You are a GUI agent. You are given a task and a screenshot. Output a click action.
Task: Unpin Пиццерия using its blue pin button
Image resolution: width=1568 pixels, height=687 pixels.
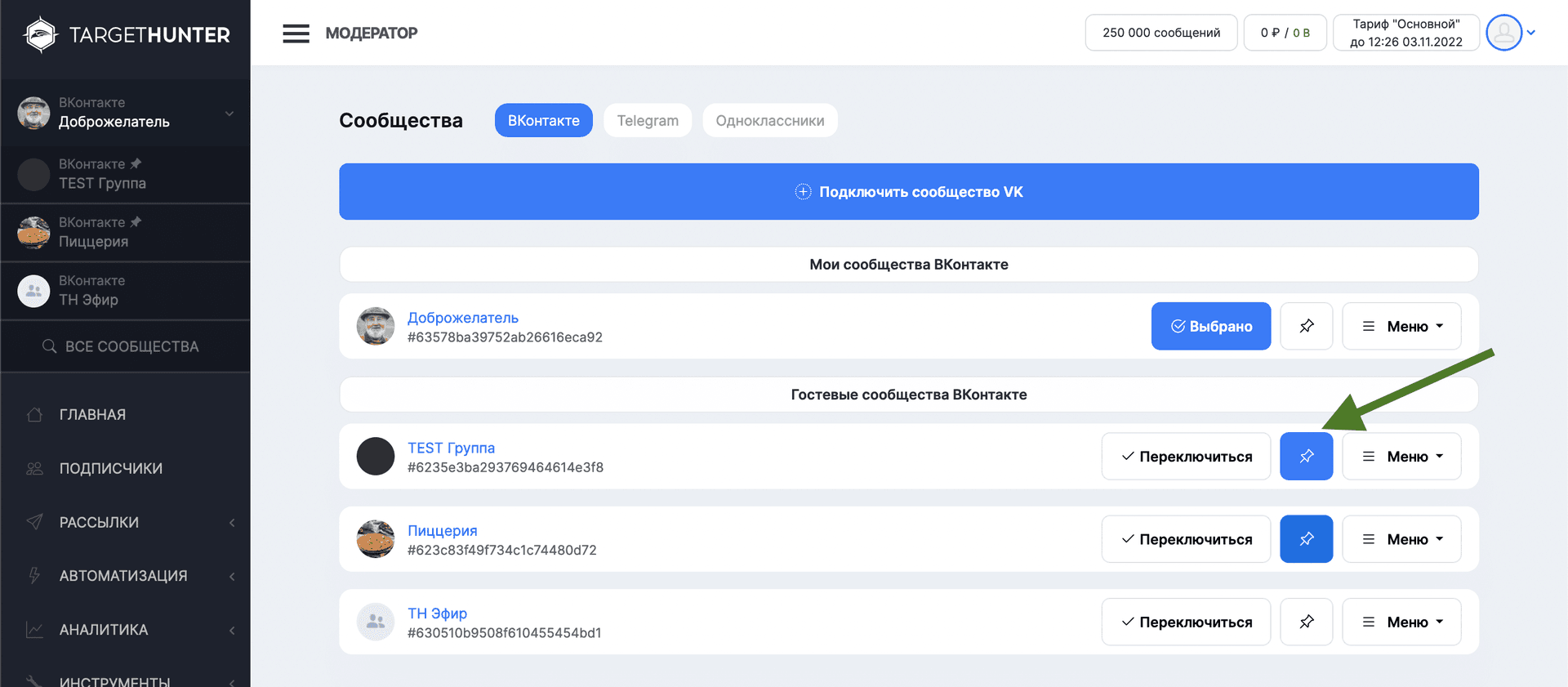(x=1306, y=539)
